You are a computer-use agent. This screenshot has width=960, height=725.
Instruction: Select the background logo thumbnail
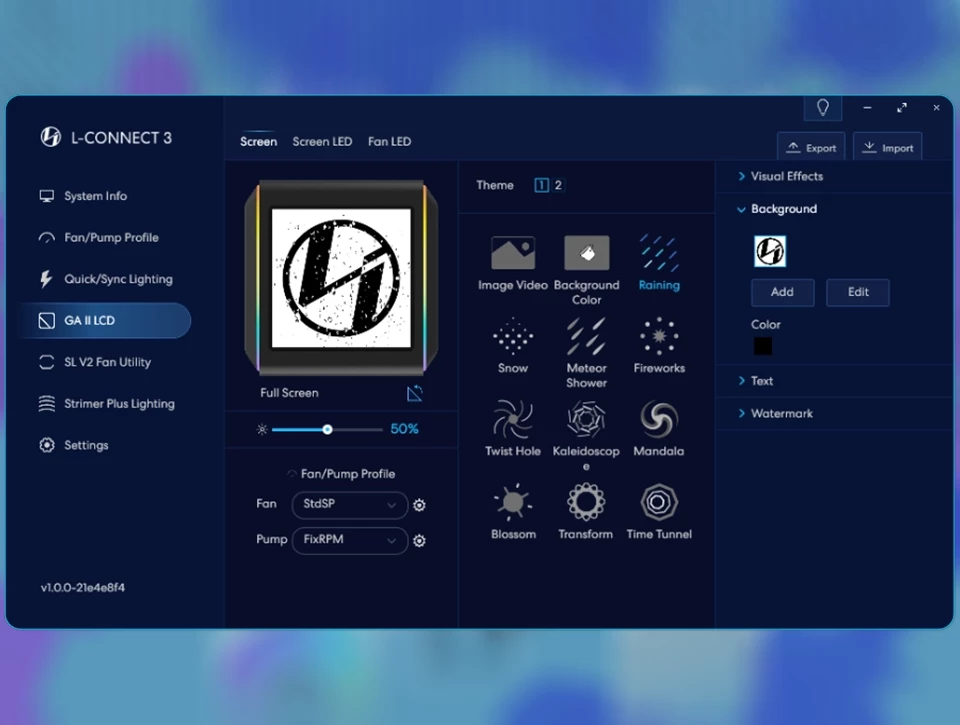[770, 251]
